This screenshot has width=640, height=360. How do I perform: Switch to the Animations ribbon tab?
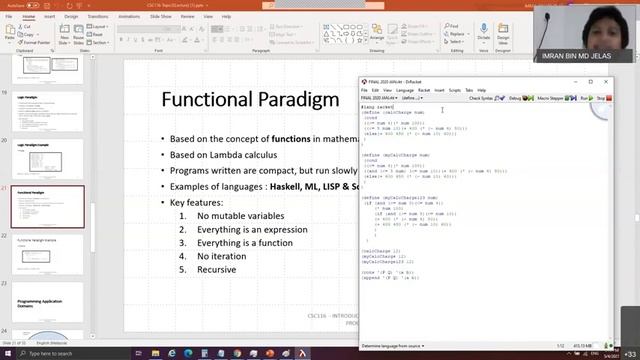point(129,17)
